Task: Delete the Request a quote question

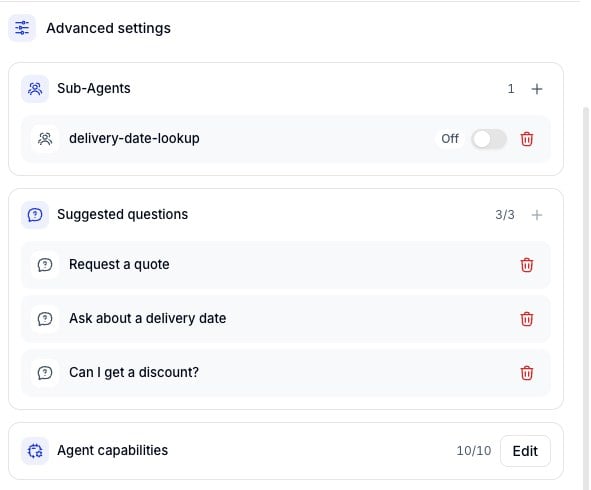Action: 527,265
